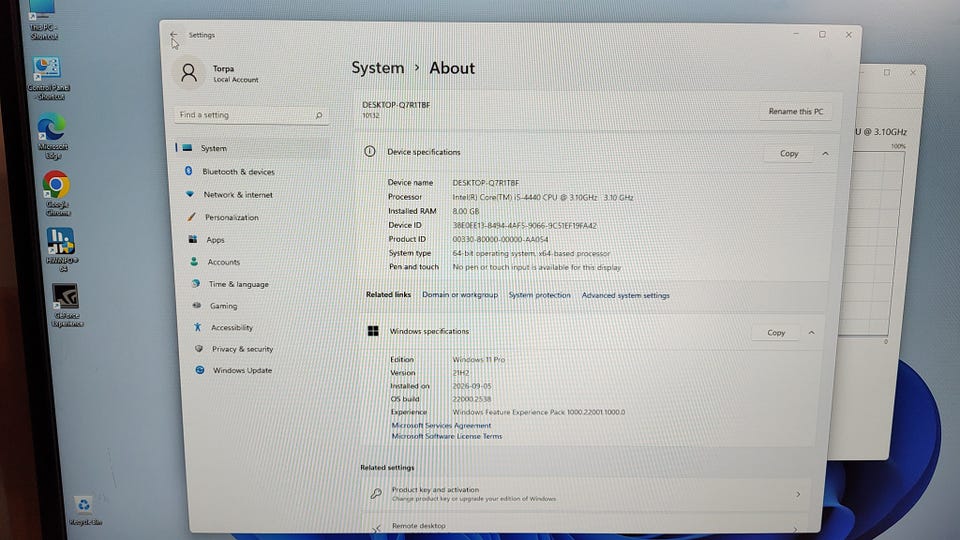The width and height of the screenshot is (960, 540).
Task: Open Accessibility settings
Action: 232,328
